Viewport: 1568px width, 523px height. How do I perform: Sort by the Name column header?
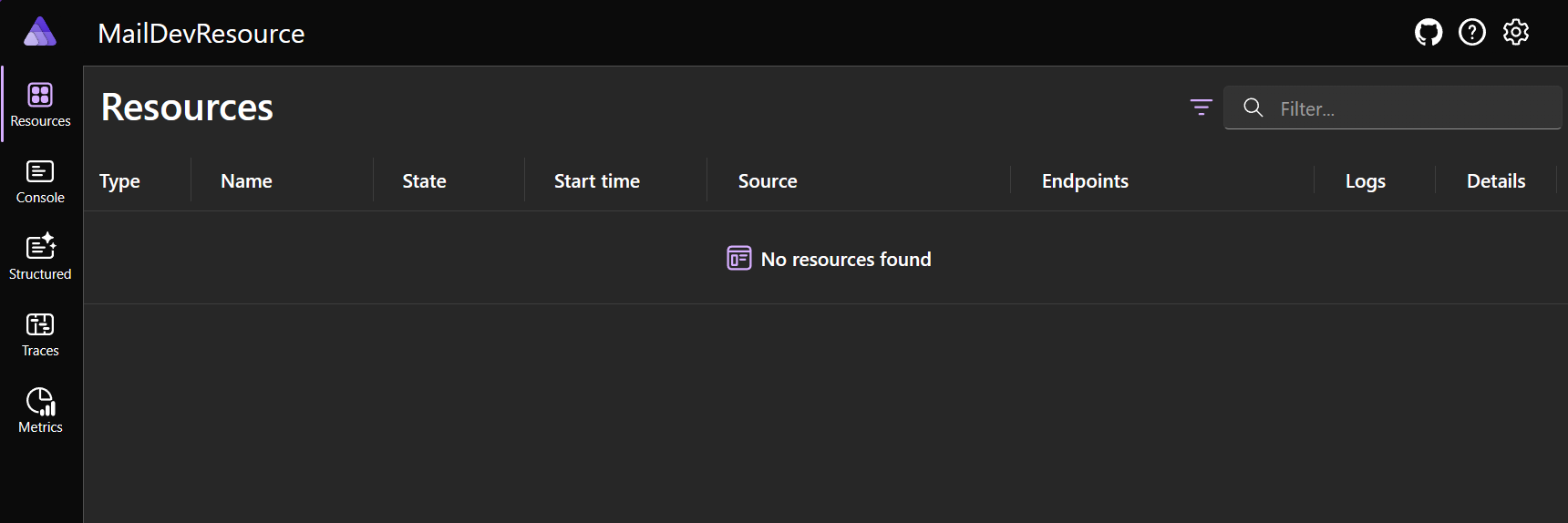[x=246, y=181]
